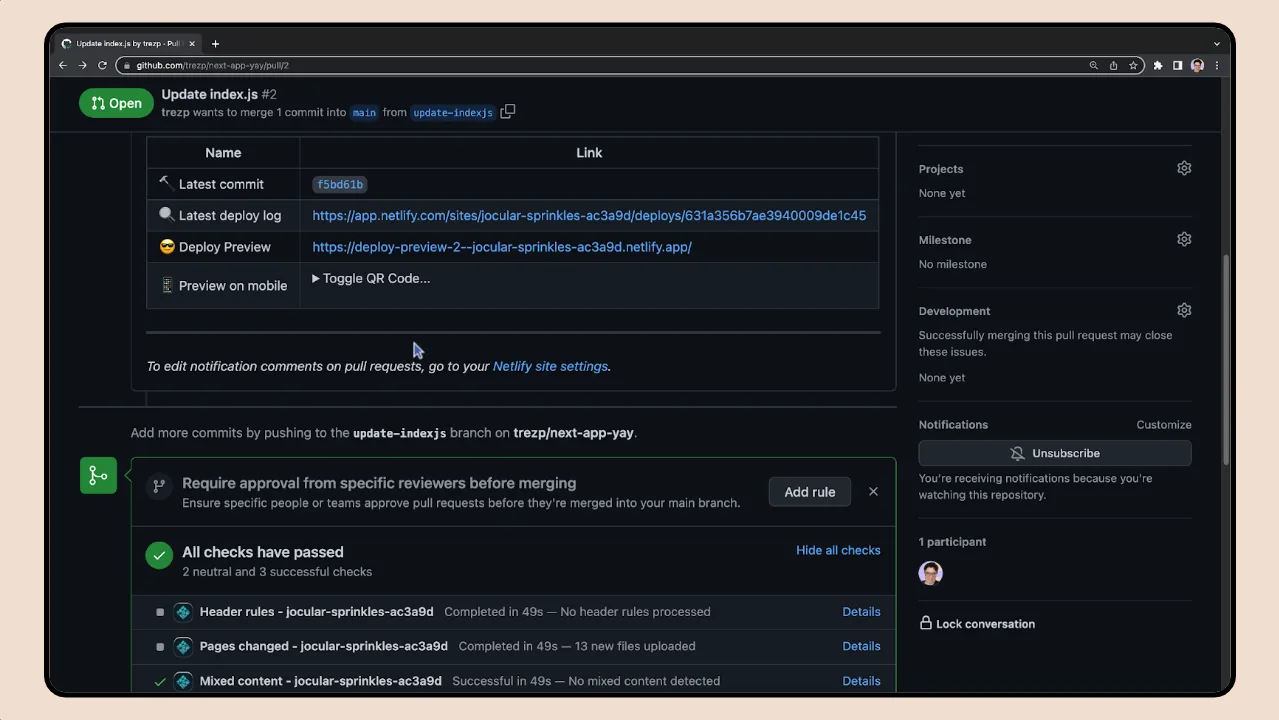Open the Development settings gear
Viewport: 1279px width, 720px height.
pyautogui.click(x=1184, y=310)
